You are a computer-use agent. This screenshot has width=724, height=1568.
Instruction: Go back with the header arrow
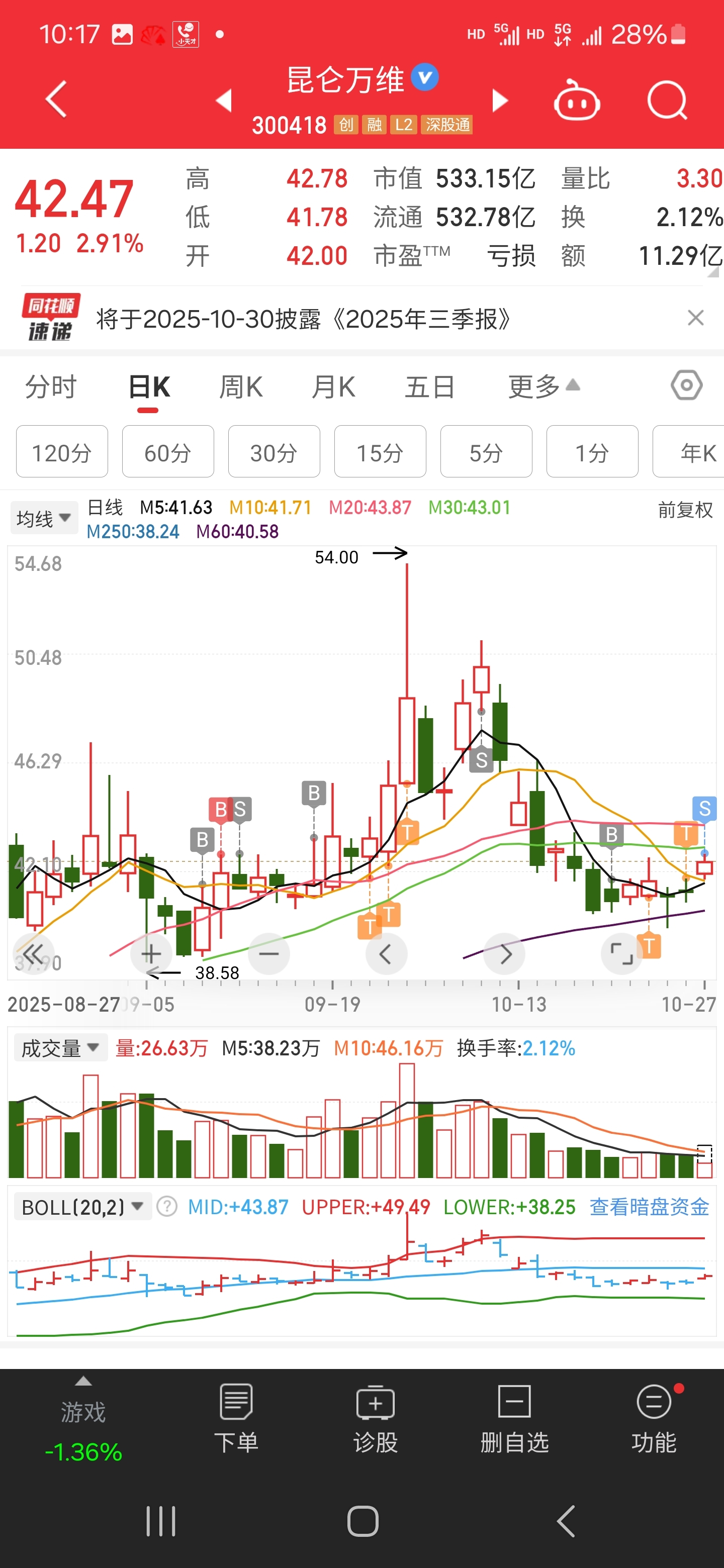[56, 99]
